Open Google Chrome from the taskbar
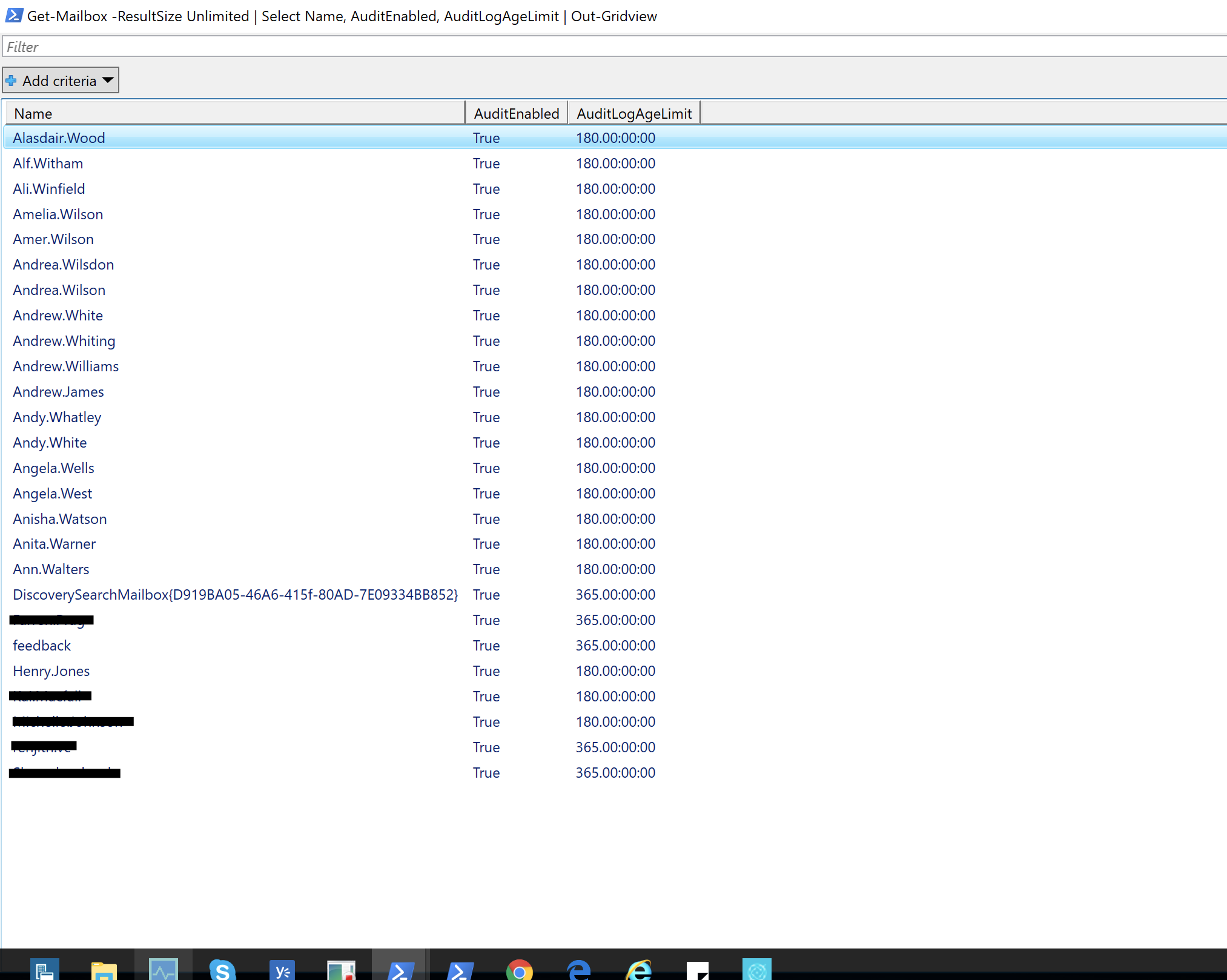This screenshot has height=980, width=1227. (x=519, y=969)
